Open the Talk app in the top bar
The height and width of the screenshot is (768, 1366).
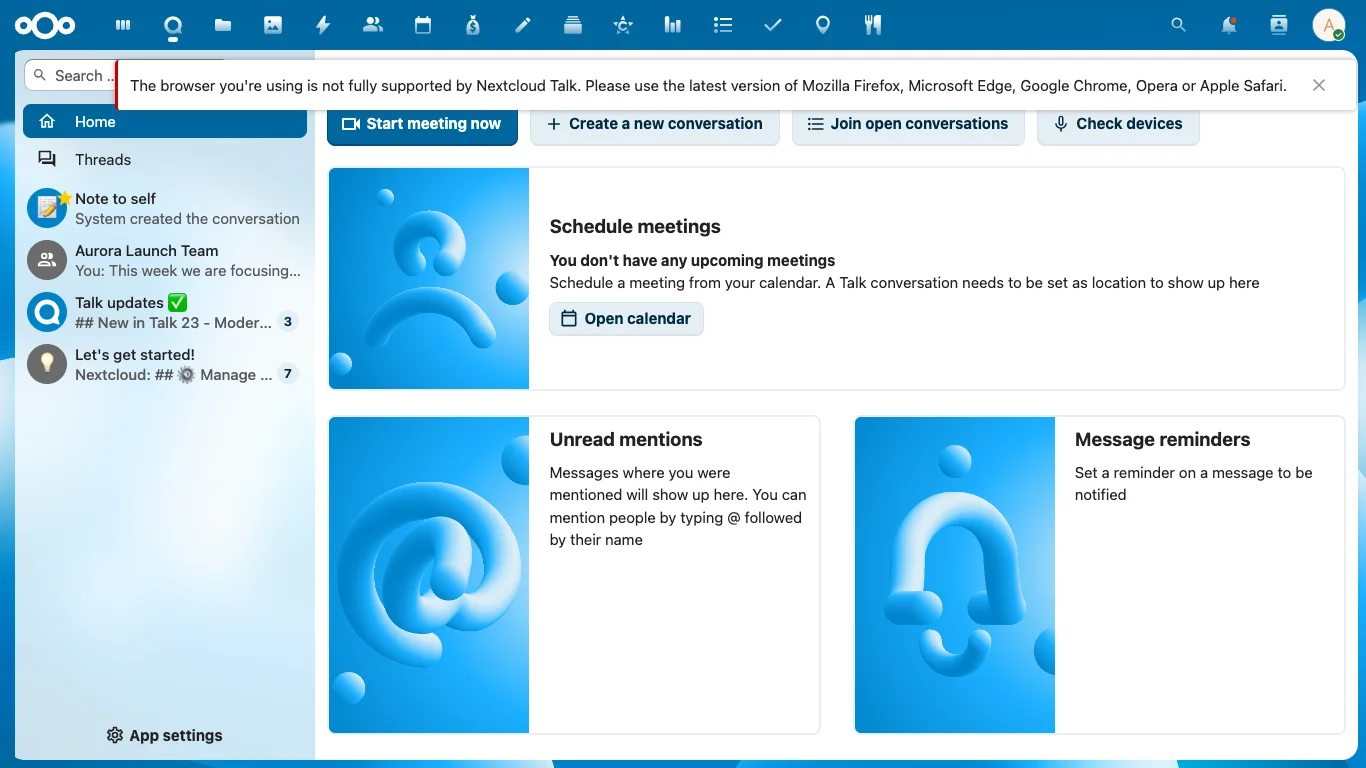click(173, 25)
